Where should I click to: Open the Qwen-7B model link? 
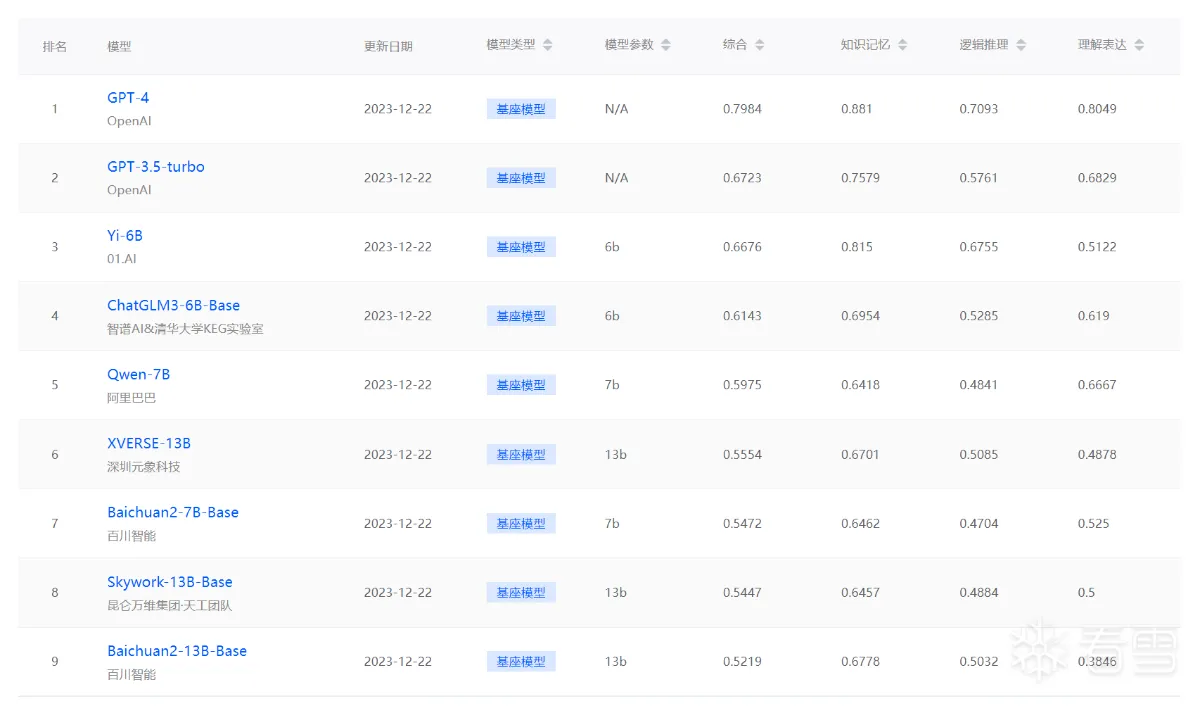(139, 374)
